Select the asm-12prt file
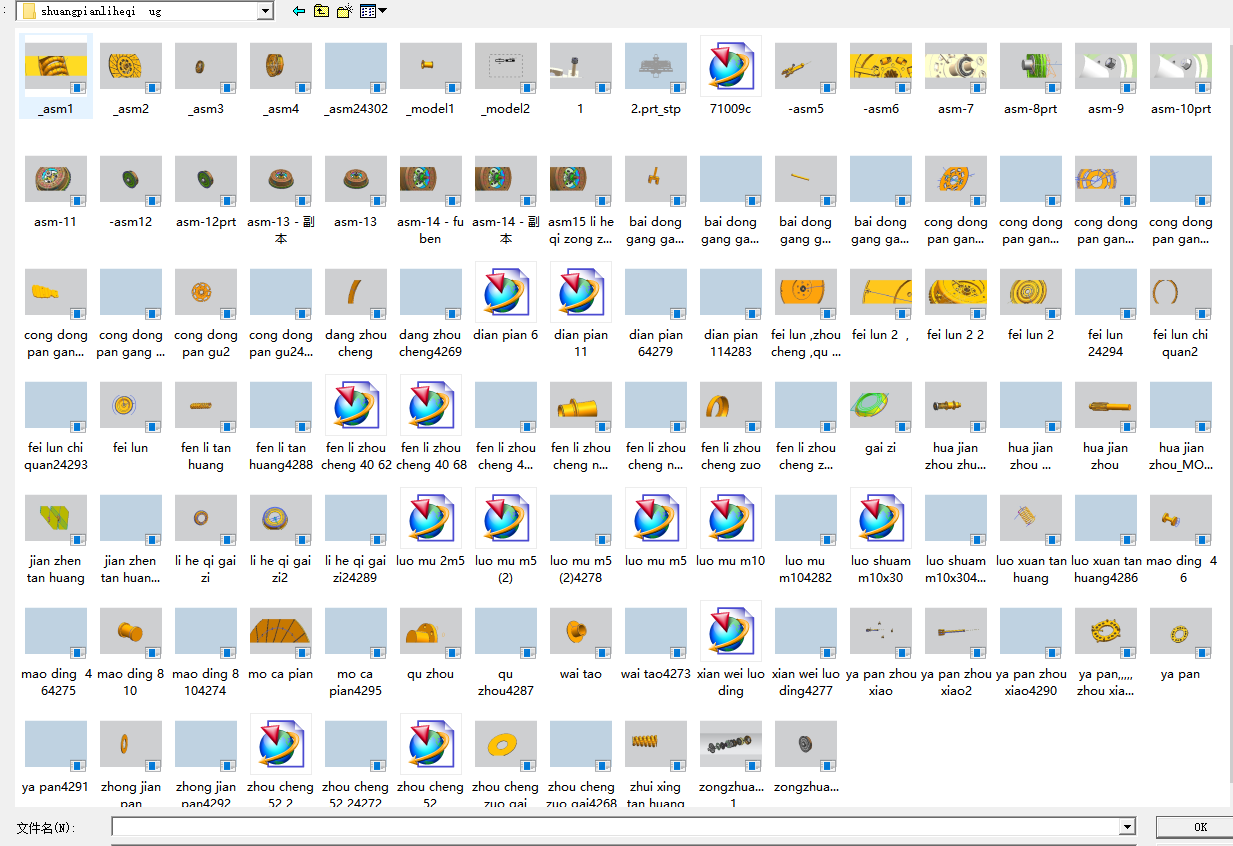Screen dimensions: 1233x846 pyautogui.click(x=206, y=190)
